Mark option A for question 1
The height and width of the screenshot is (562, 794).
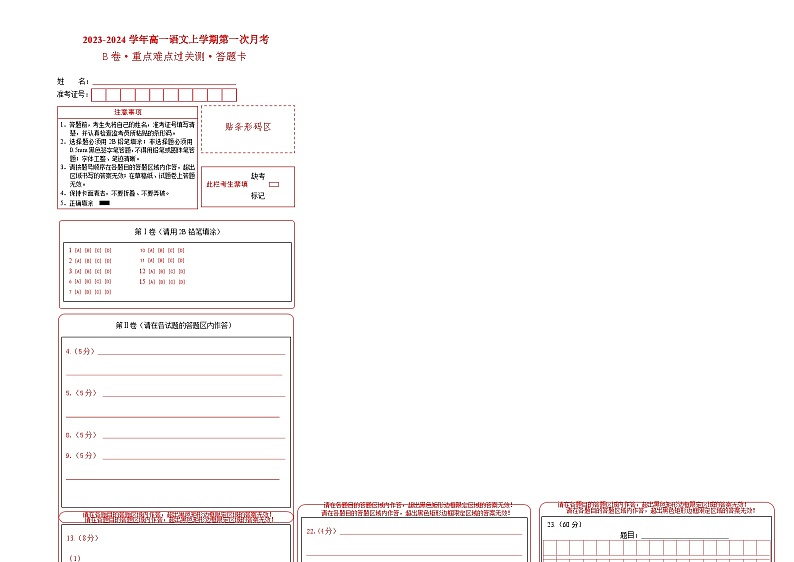[78, 251]
